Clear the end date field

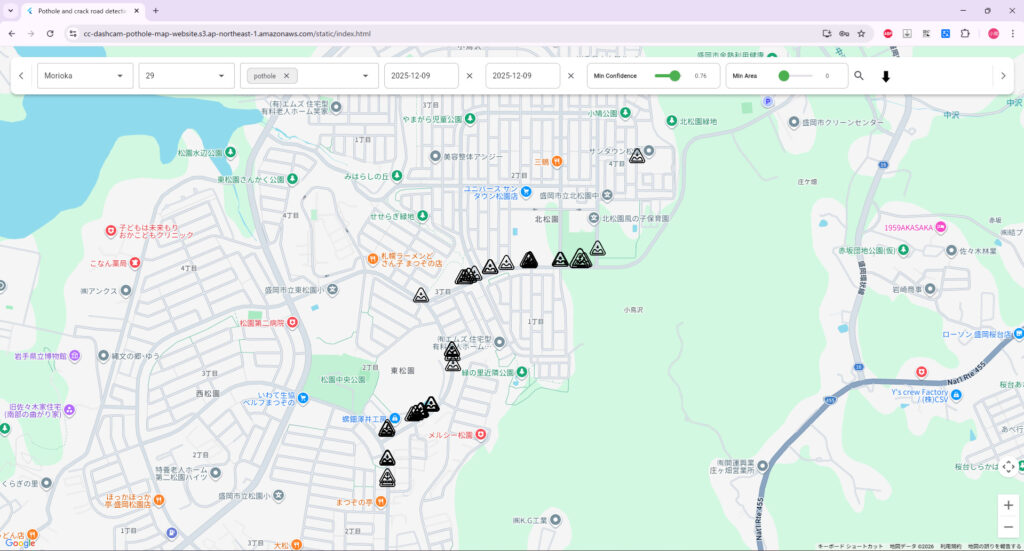pyautogui.click(x=571, y=76)
